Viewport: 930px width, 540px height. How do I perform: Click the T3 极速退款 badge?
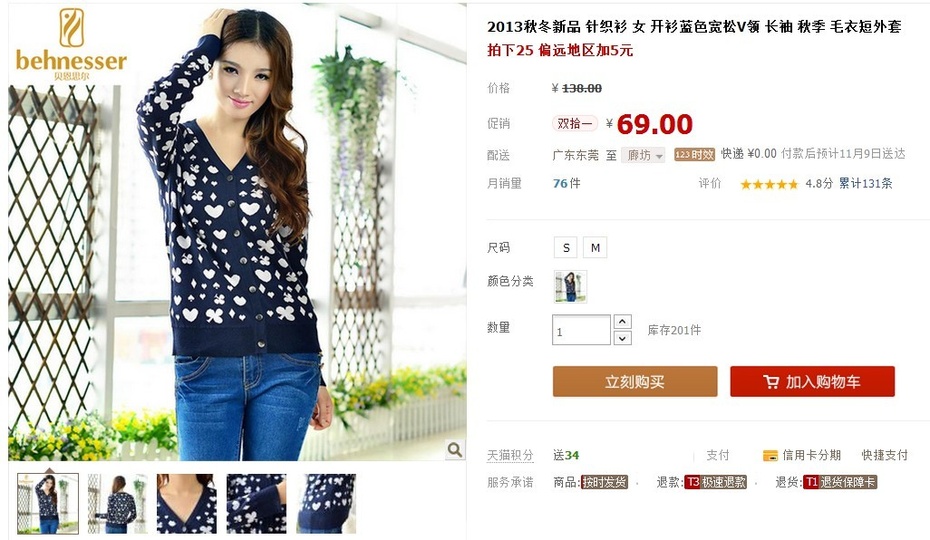tap(715, 482)
